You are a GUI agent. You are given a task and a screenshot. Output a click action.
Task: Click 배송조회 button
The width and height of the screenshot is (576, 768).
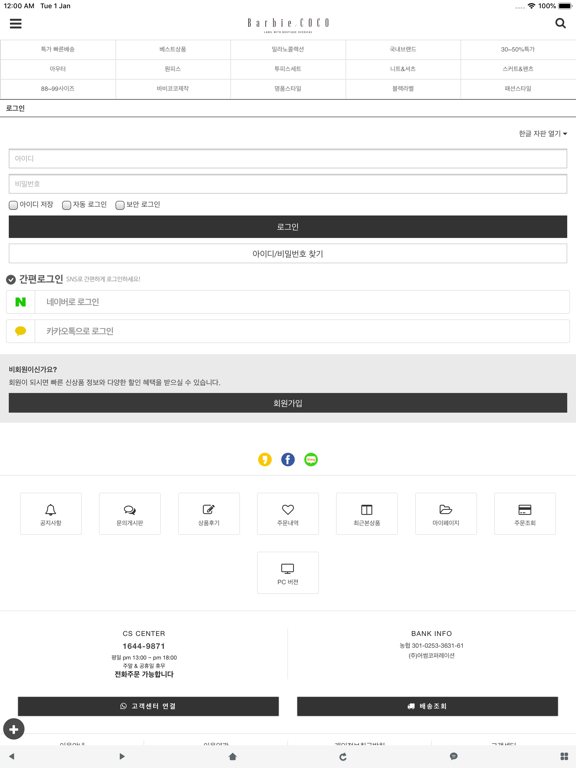tap(428, 706)
